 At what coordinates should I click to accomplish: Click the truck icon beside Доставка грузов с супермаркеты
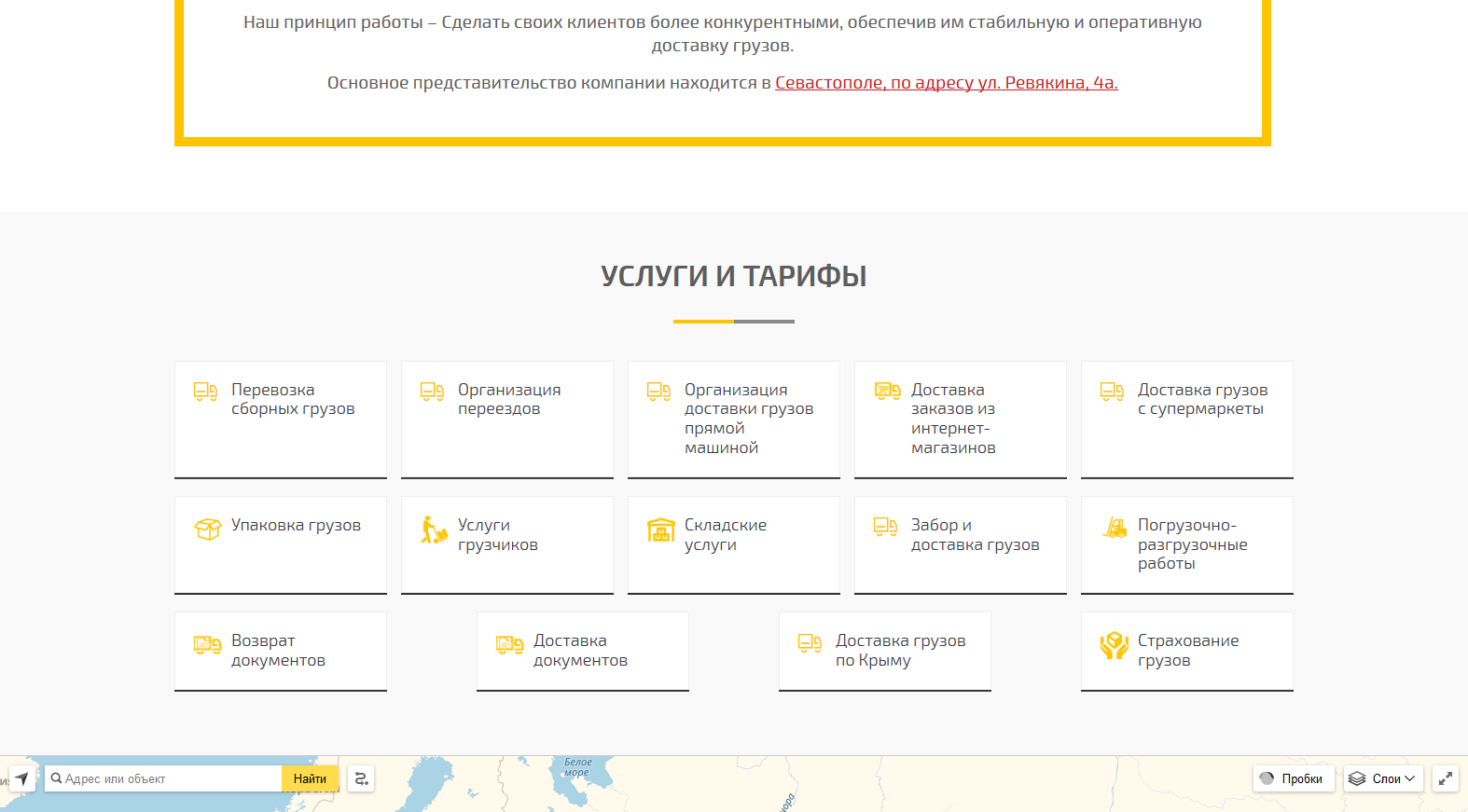(1113, 392)
